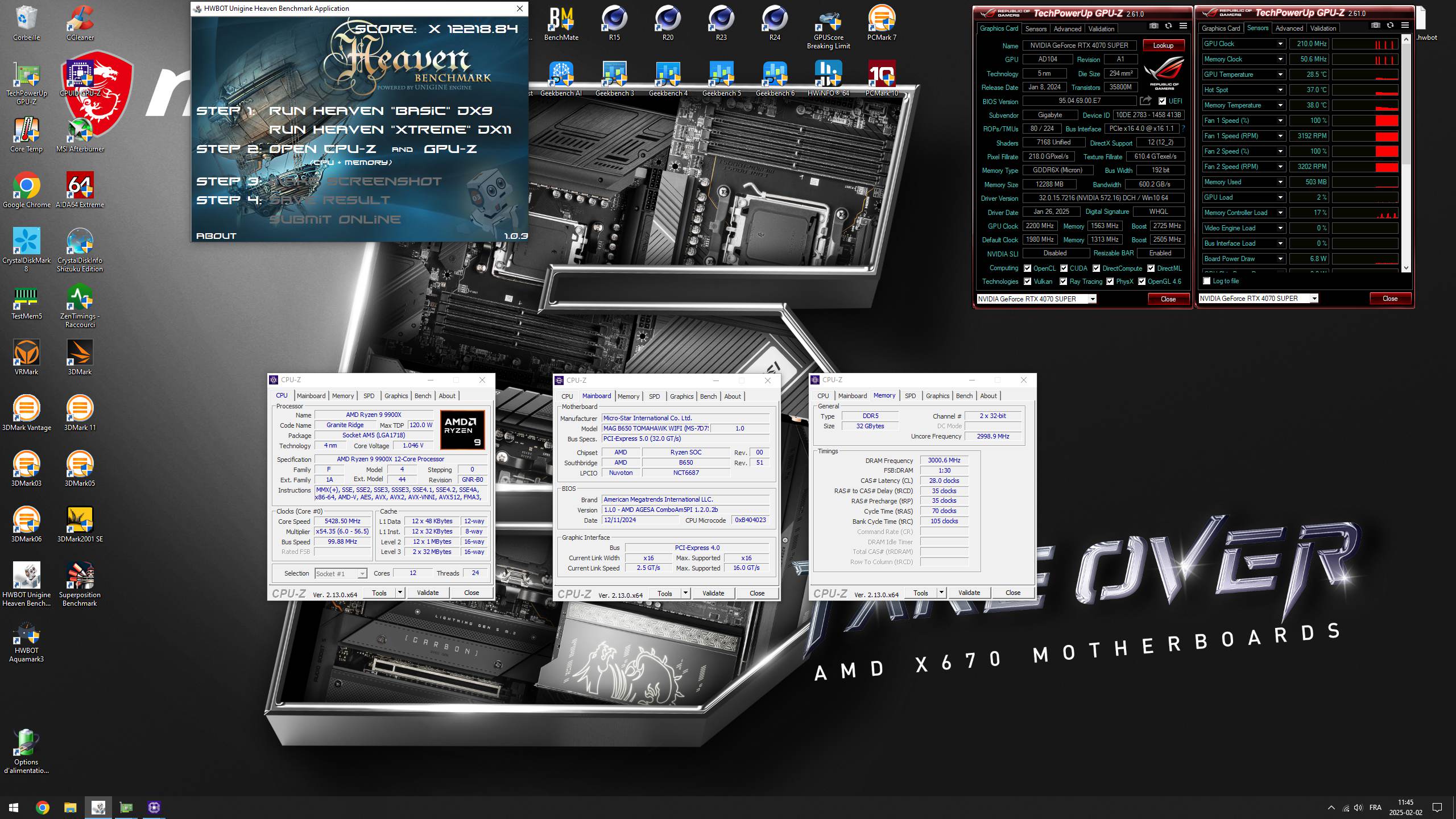The height and width of the screenshot is (819, 1456).
Task: Click the Lookup button in GPU-Z
Action: [x=1163, y=45]
